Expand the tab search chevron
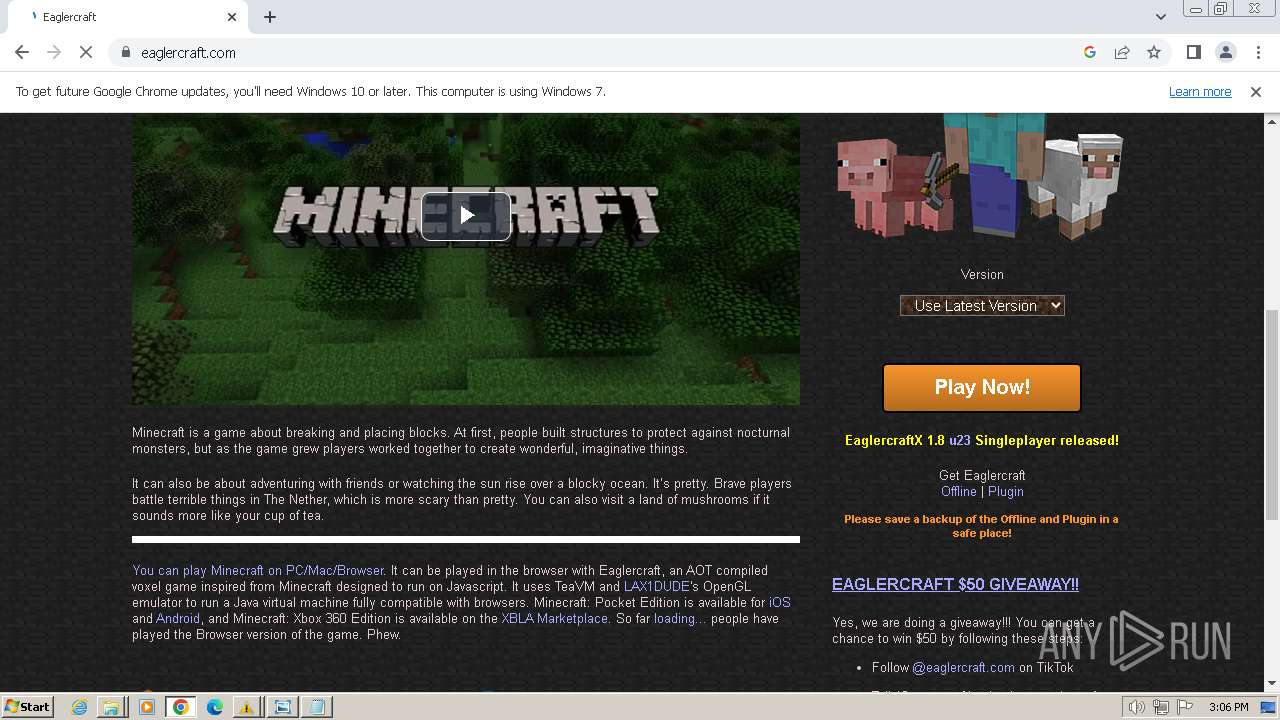This screenshot has height=720, width=1280. tap(1160, 17)
